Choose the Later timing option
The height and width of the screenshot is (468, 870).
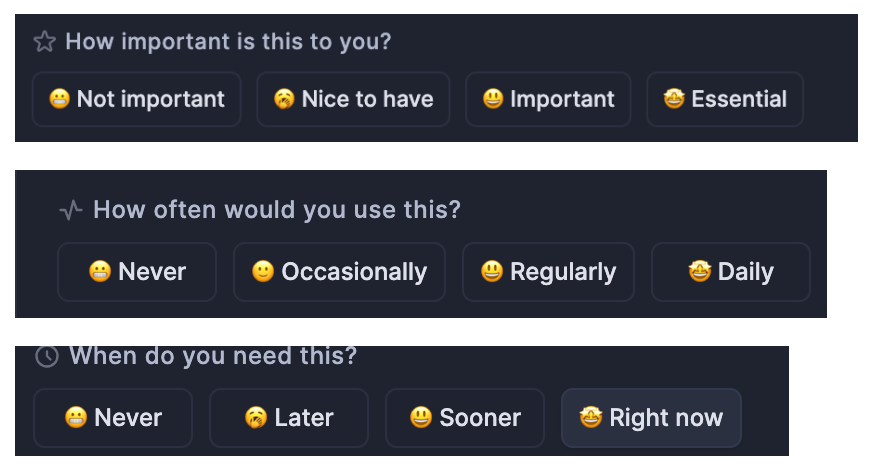tap(289, 418)
